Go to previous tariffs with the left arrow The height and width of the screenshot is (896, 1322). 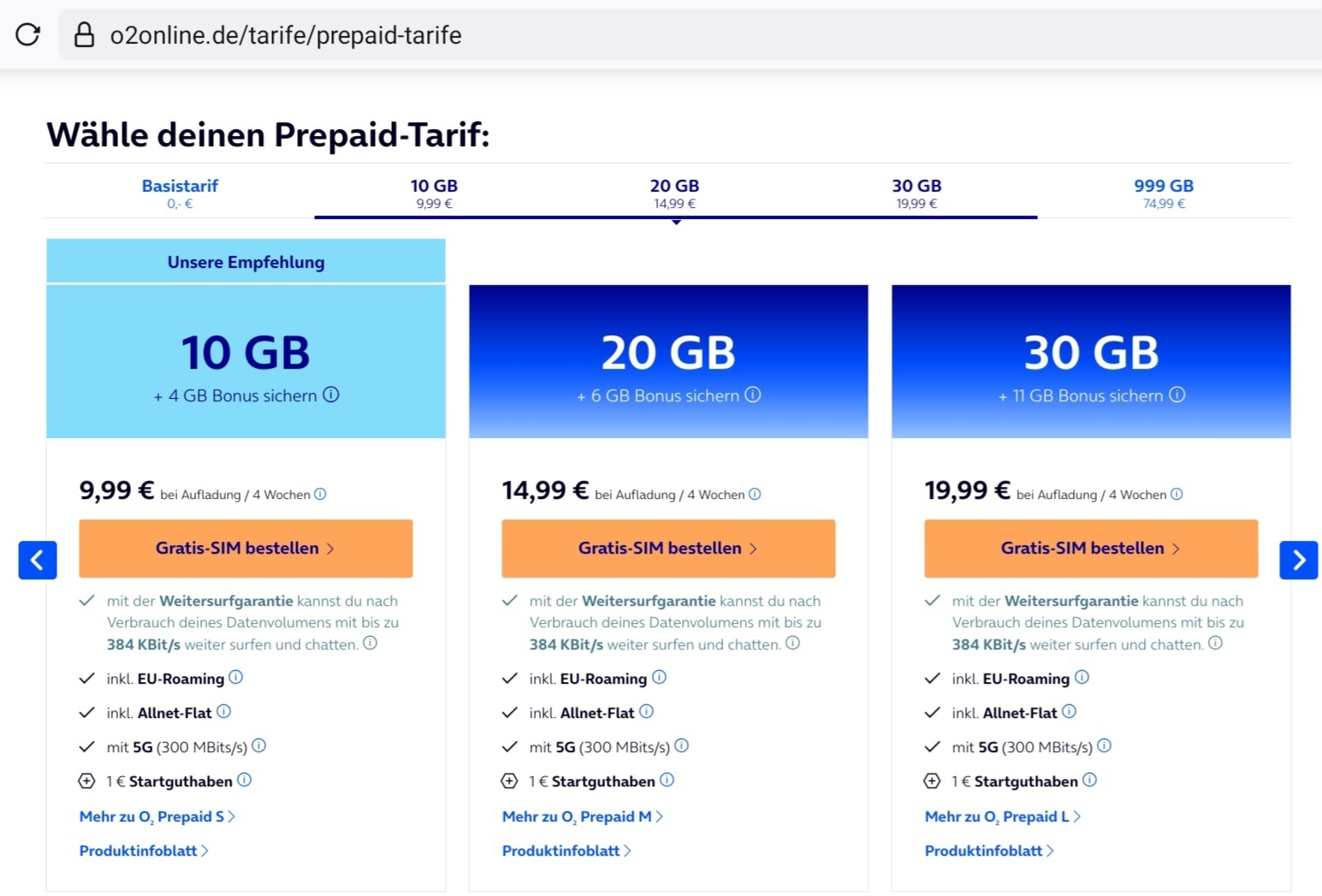click(38, 560)
